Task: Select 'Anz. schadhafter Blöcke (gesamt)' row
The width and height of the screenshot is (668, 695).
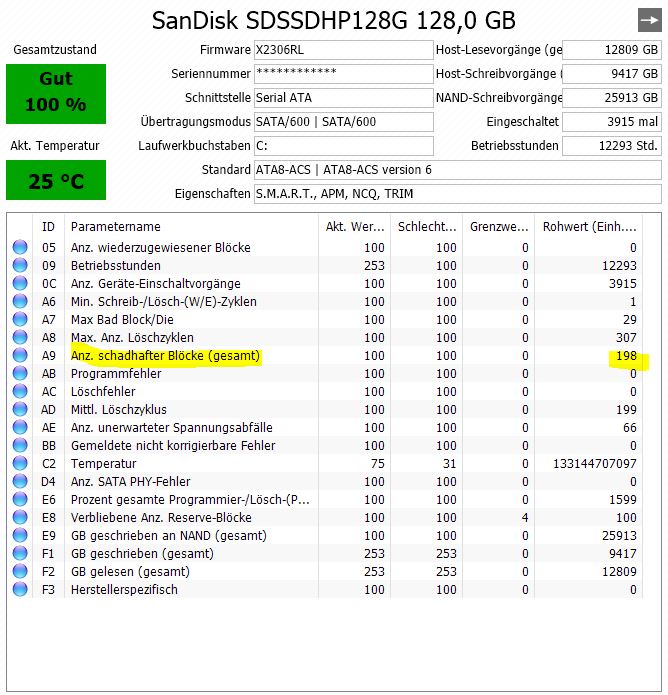Action: pos(324,355)
